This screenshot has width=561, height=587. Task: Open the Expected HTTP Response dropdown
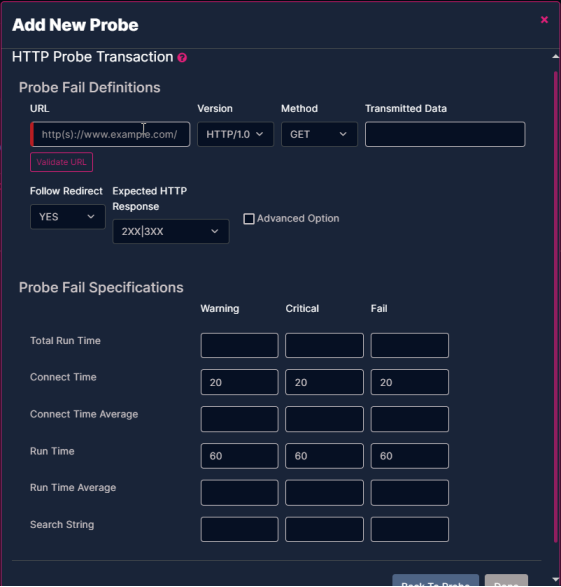[171, 231]
